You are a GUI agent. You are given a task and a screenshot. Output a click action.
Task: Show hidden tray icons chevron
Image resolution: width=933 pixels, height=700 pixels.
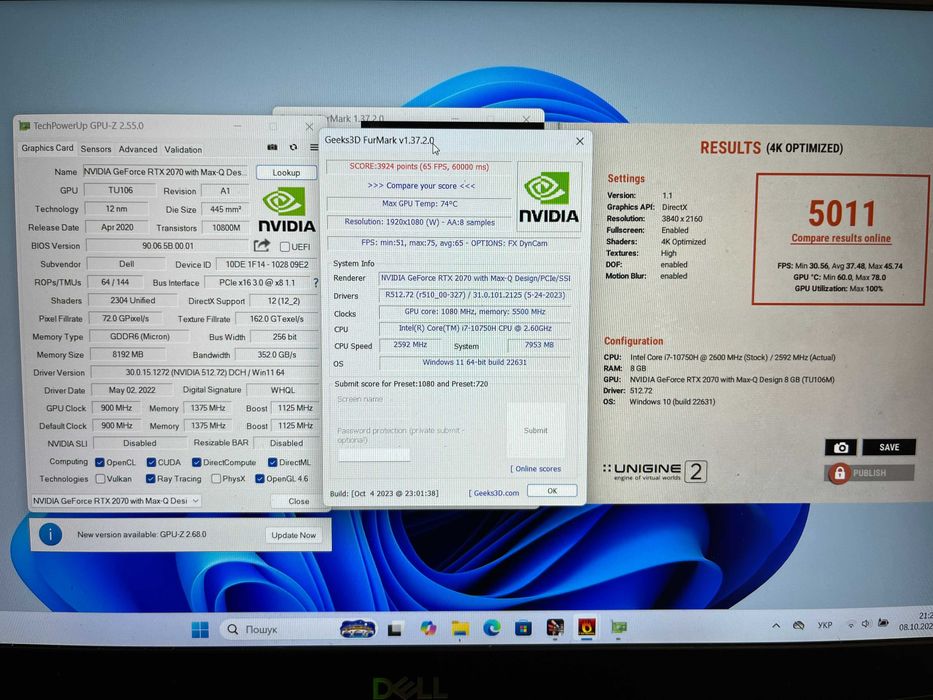coord(776,626)
